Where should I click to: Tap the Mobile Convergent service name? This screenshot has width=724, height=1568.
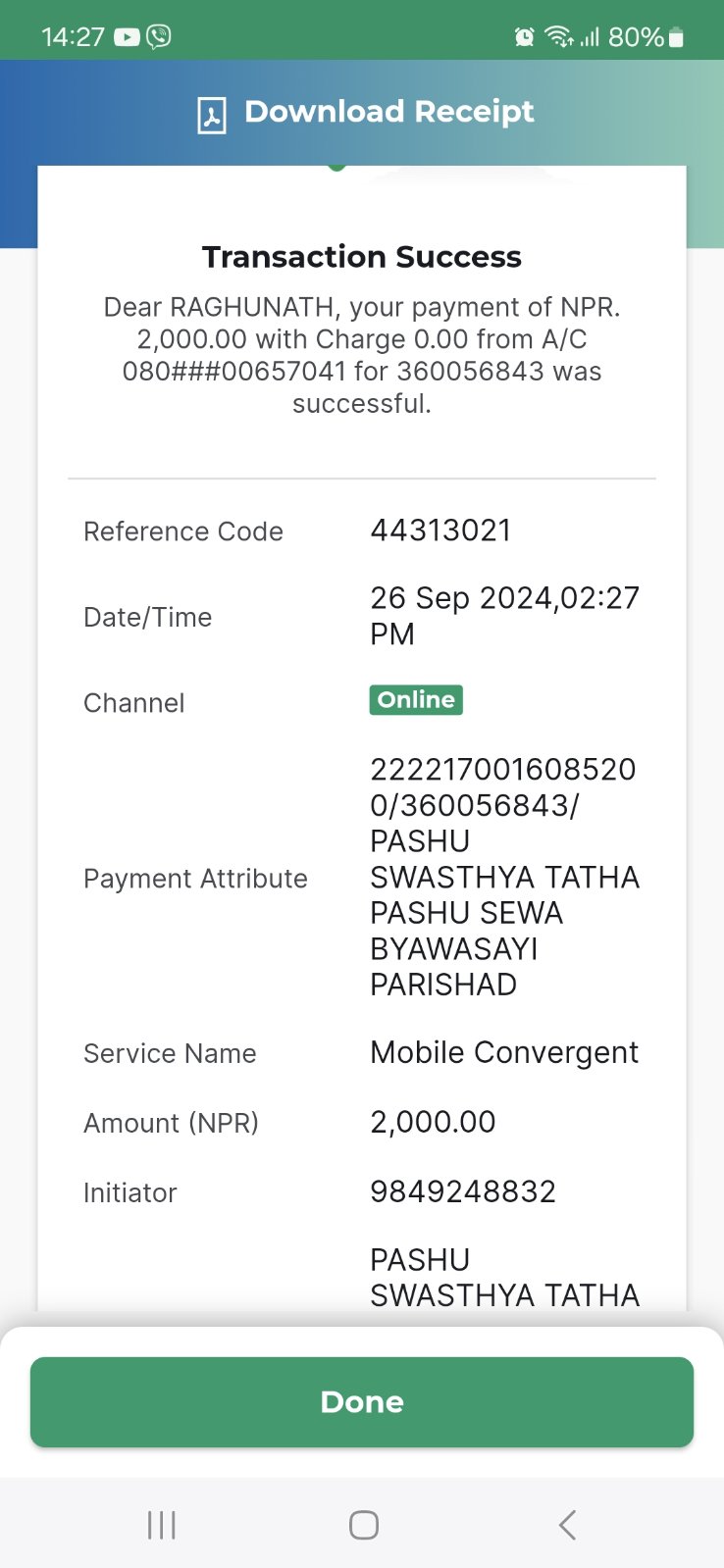pos(504,1052)
